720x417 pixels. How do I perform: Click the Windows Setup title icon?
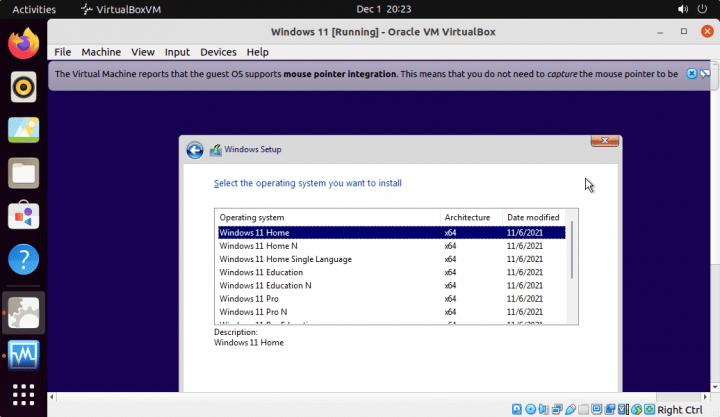pos(215,150)
